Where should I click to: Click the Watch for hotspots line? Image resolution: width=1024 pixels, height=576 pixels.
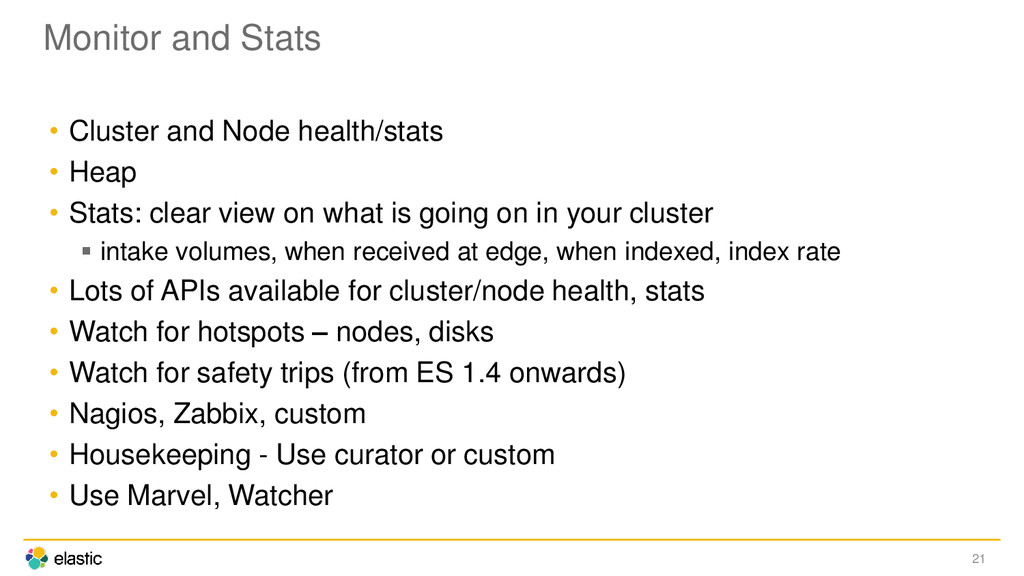(x=281, y=332)
